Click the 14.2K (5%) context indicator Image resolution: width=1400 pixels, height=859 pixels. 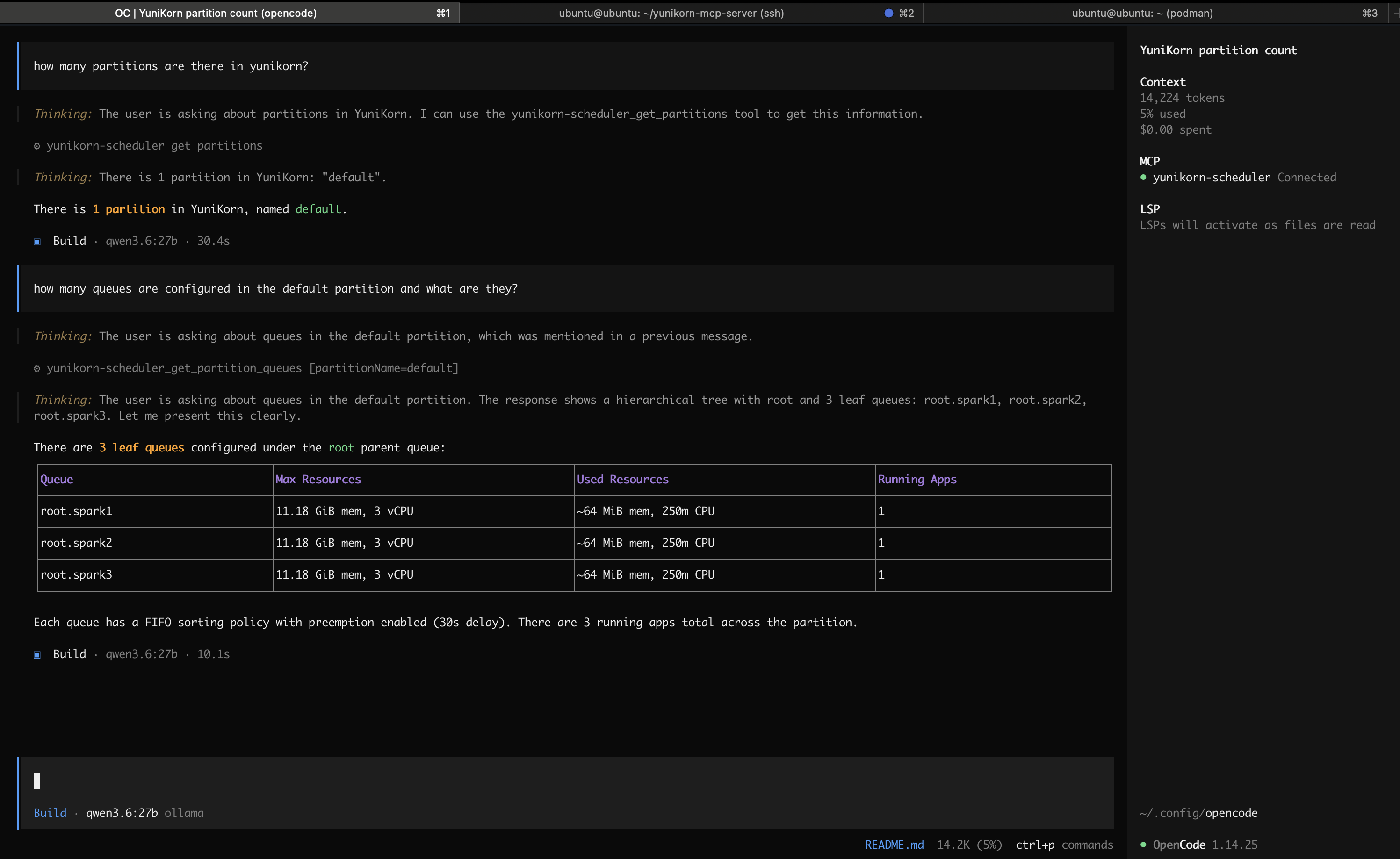[x=969, y=844]
